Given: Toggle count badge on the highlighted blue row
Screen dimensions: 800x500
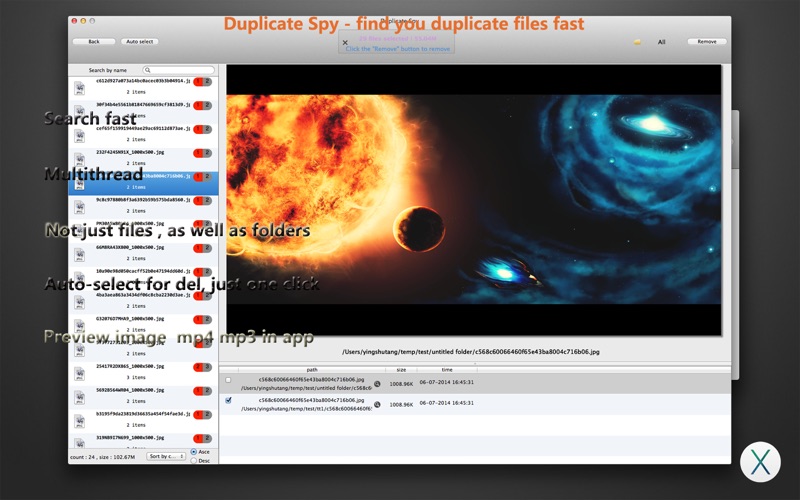Looking at the screenshot, I should tap(203, 177).
